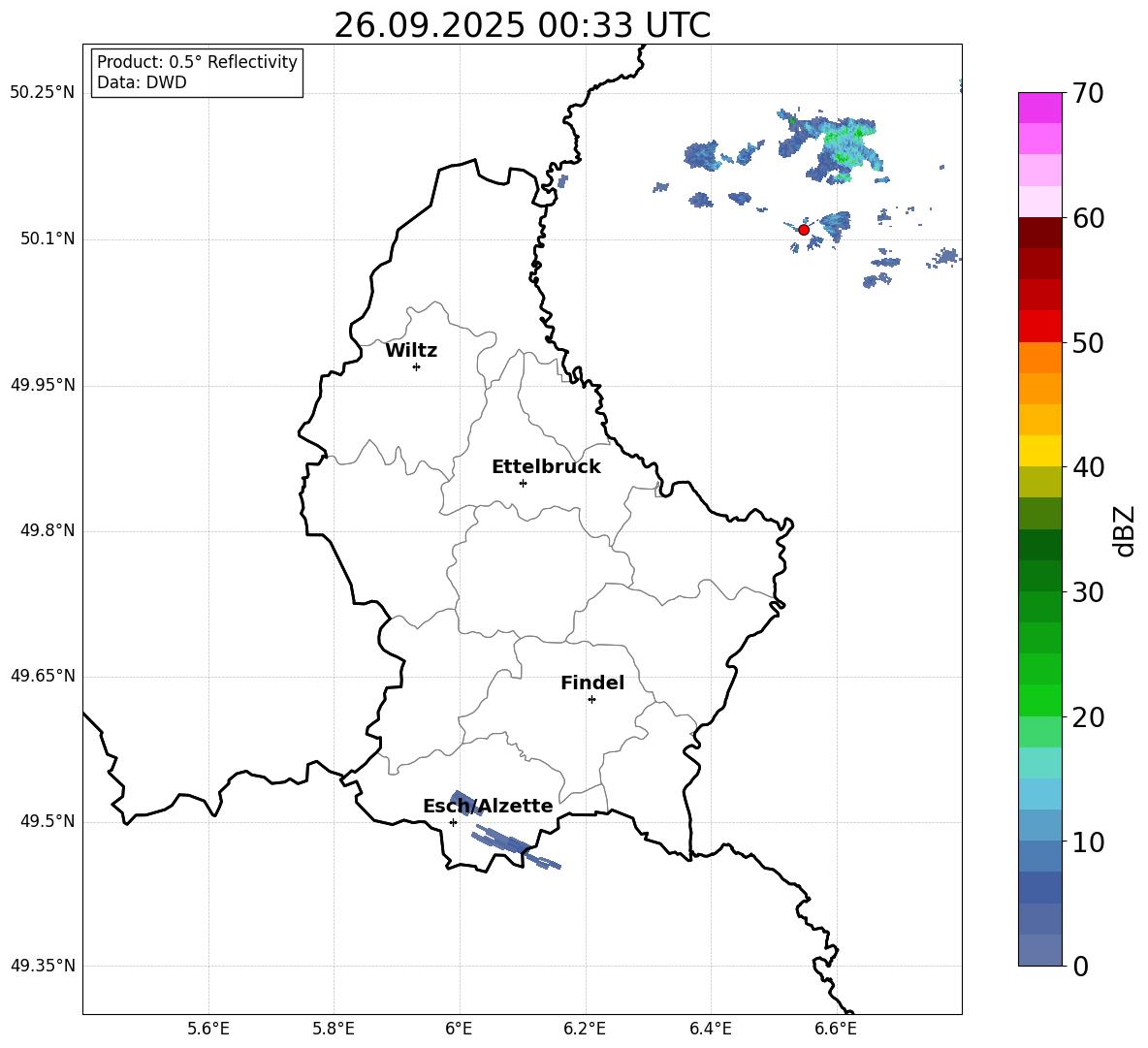
Task: Click the 40 tick label on the colorbar
Action: tap(1088, 467)
